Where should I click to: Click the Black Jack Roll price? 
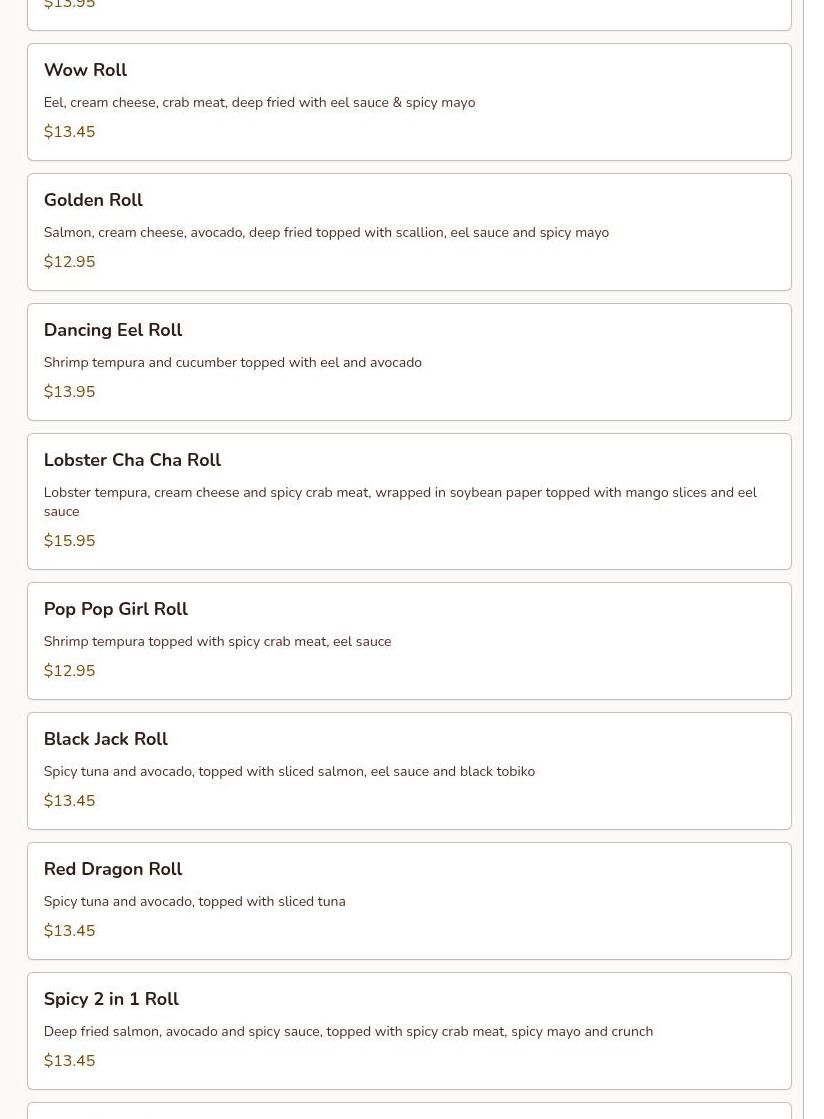[x=69, y=801]
